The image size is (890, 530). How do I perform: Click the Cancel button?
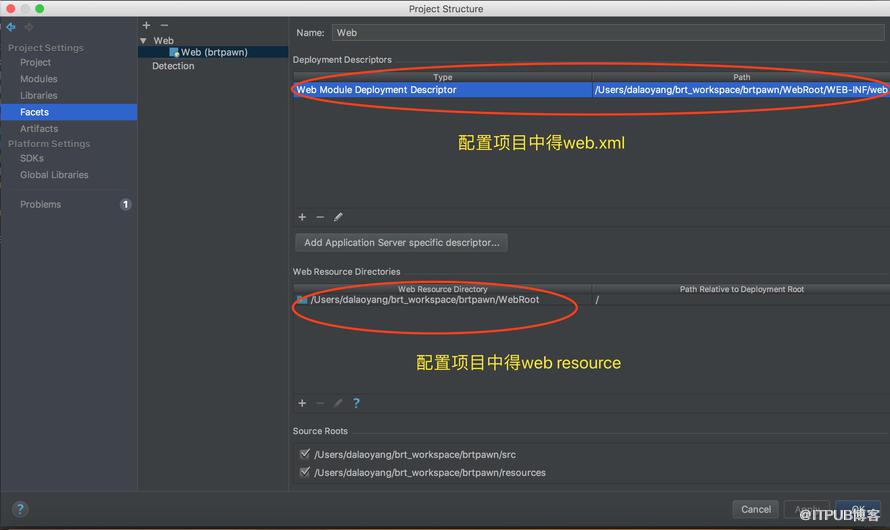click(756, 510)
